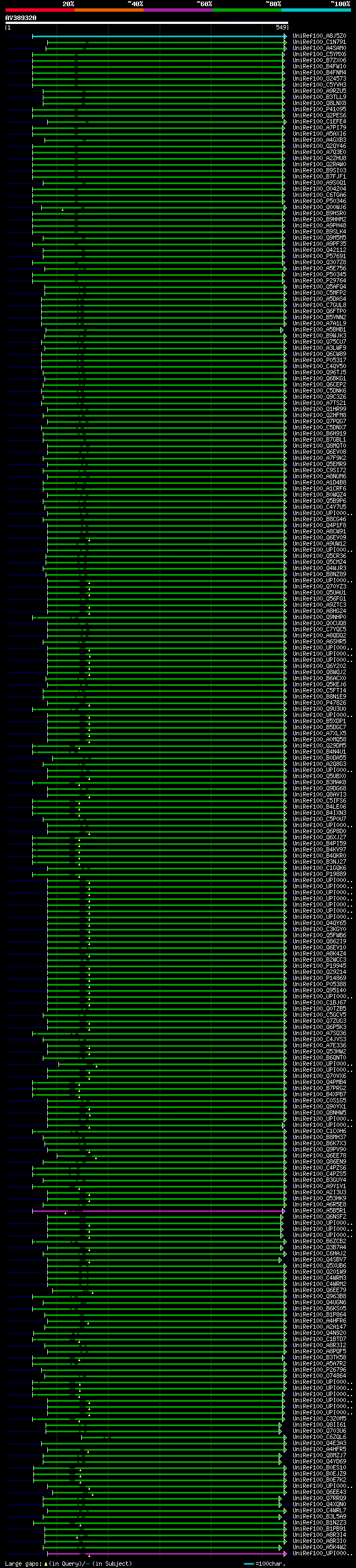Click hit UniRef100_A4GXB3
This screenshot has width=356, height=1568.
pos(319,140)
